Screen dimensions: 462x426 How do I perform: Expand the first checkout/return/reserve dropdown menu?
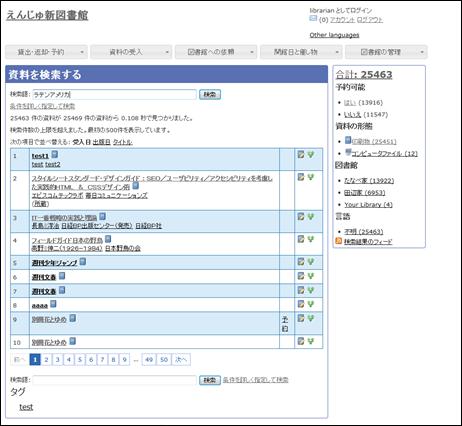click(x=47, y=52)
